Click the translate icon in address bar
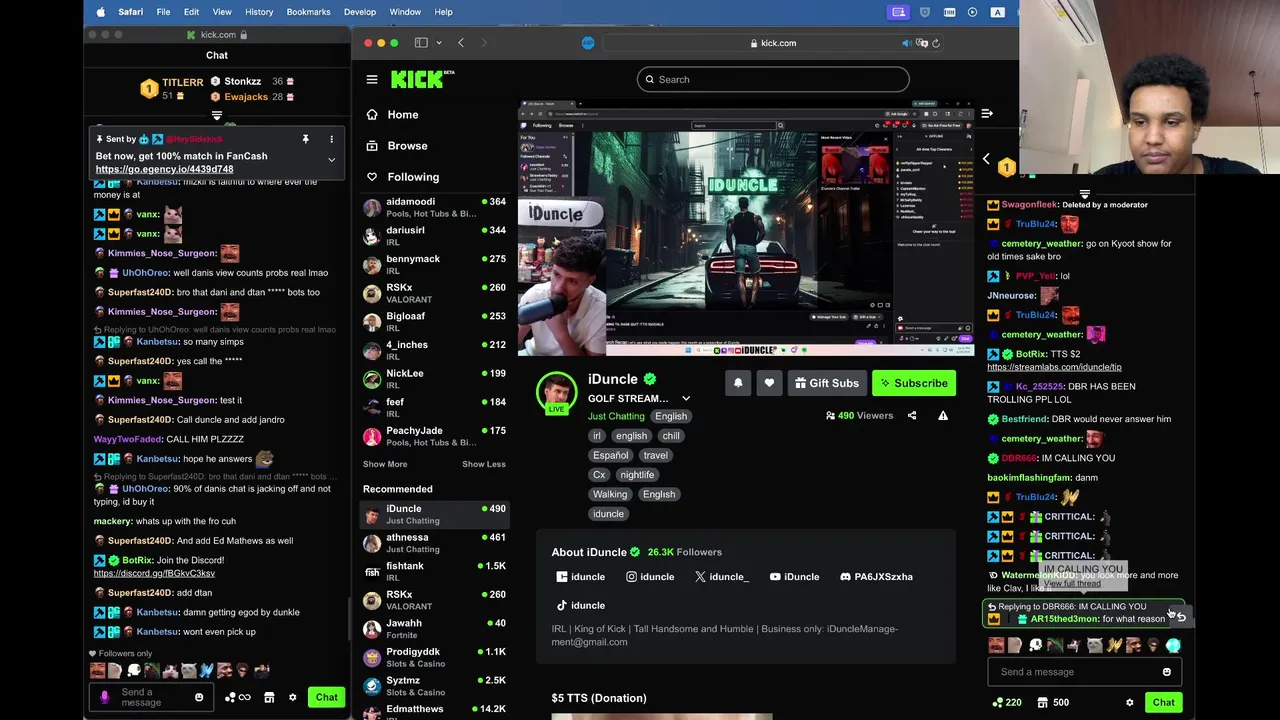The width and height of the screenshot is (1280, 720). click(923, 43)
